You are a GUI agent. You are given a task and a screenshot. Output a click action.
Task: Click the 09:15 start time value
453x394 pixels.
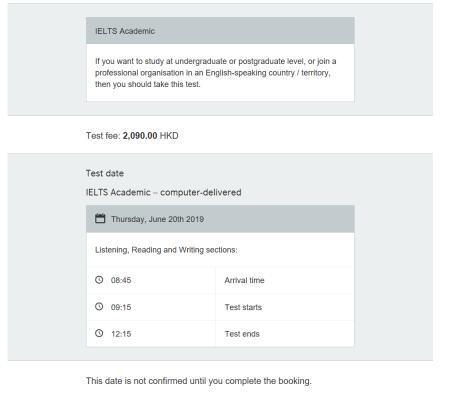point(121,307)
